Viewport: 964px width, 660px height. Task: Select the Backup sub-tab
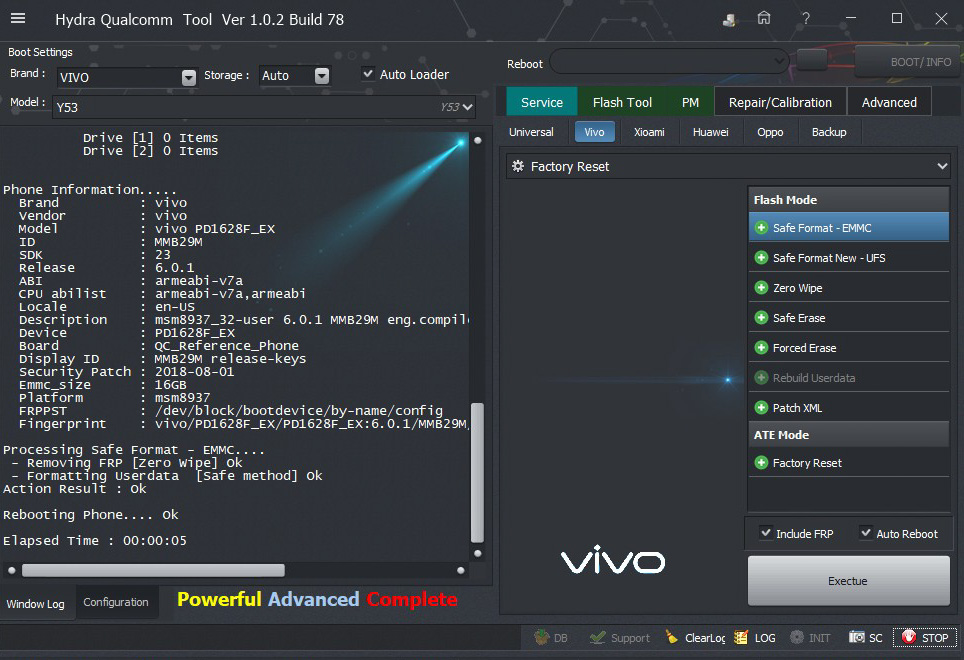pyautogui.click(x=829, y=132)
